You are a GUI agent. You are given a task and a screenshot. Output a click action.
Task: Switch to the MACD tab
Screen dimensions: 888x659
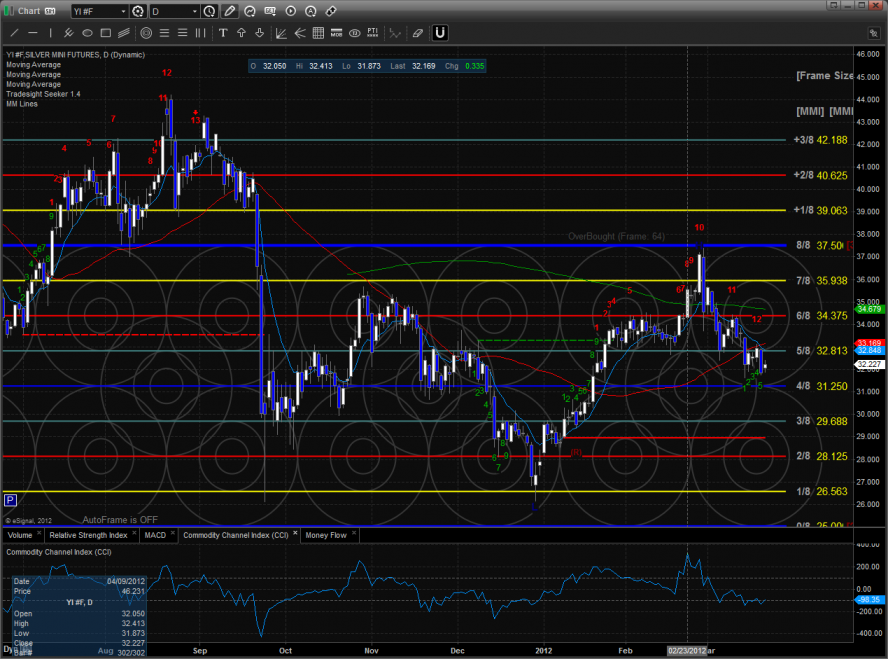[154, 535]
